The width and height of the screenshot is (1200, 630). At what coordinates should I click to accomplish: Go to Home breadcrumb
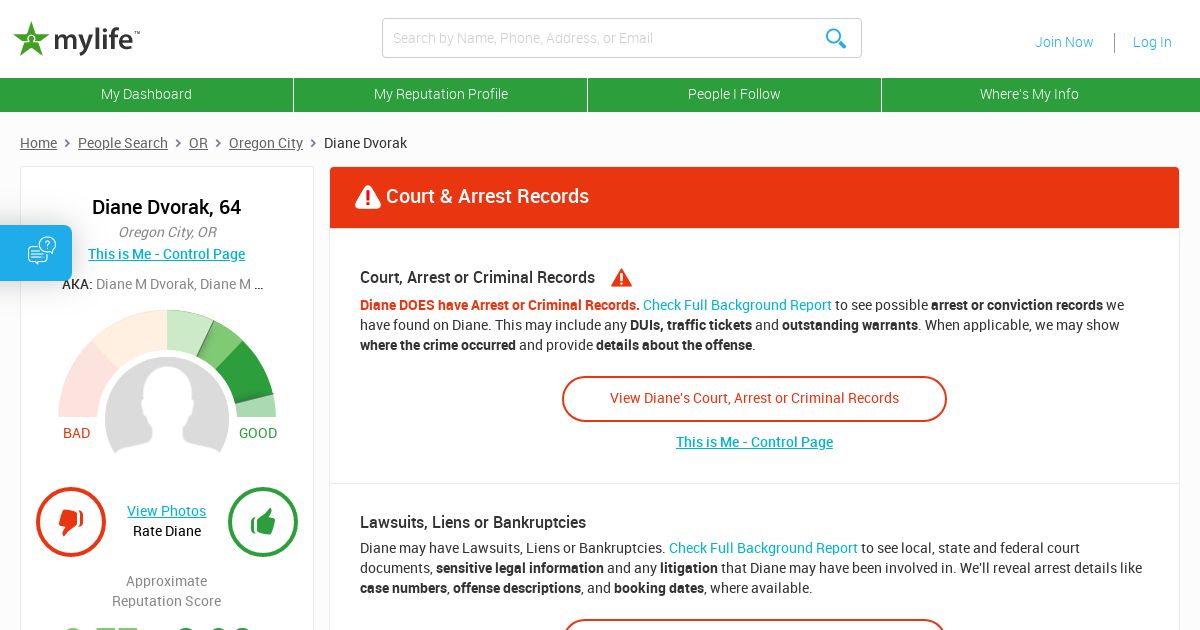(38, 143)
